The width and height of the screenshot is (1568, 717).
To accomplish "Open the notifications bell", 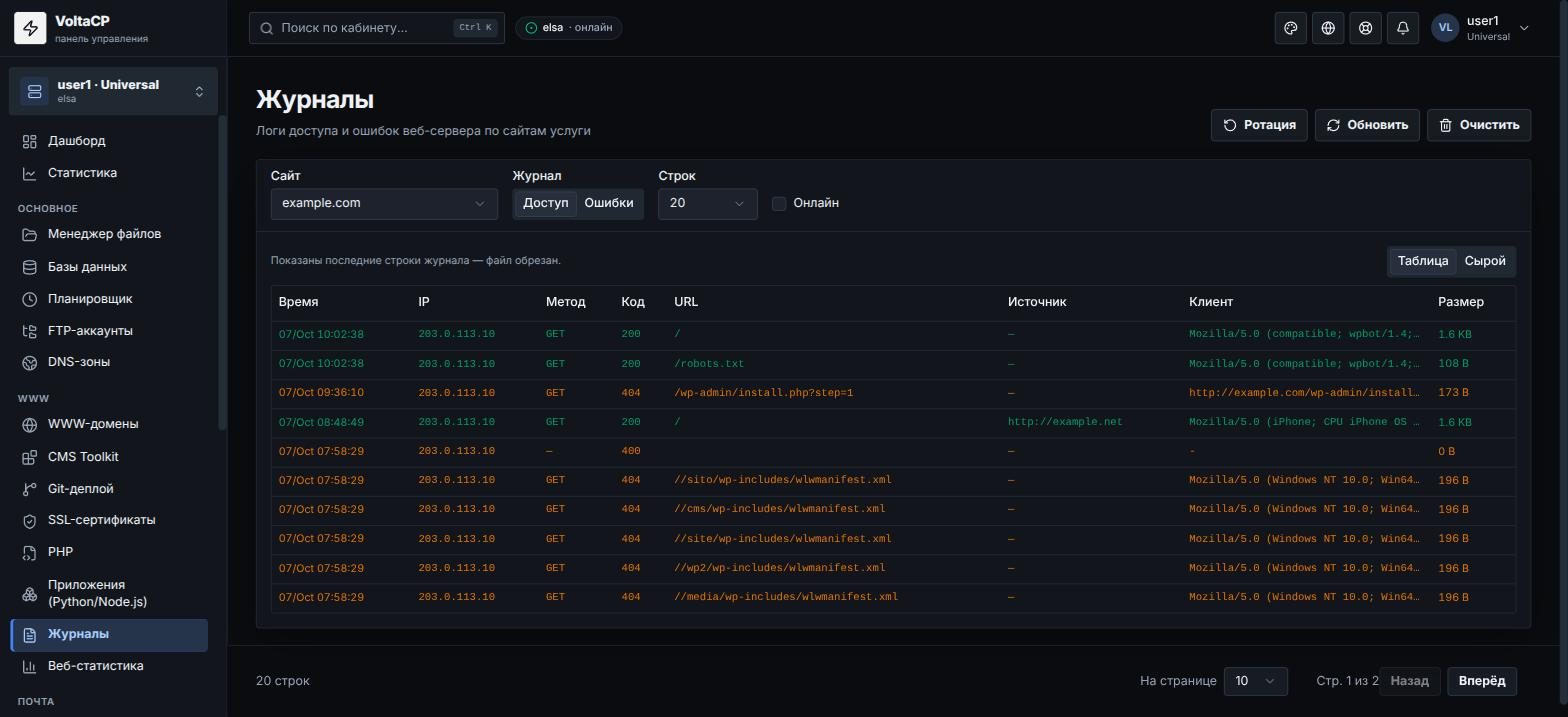I will pyautogui.click(x=1403, y=28).
